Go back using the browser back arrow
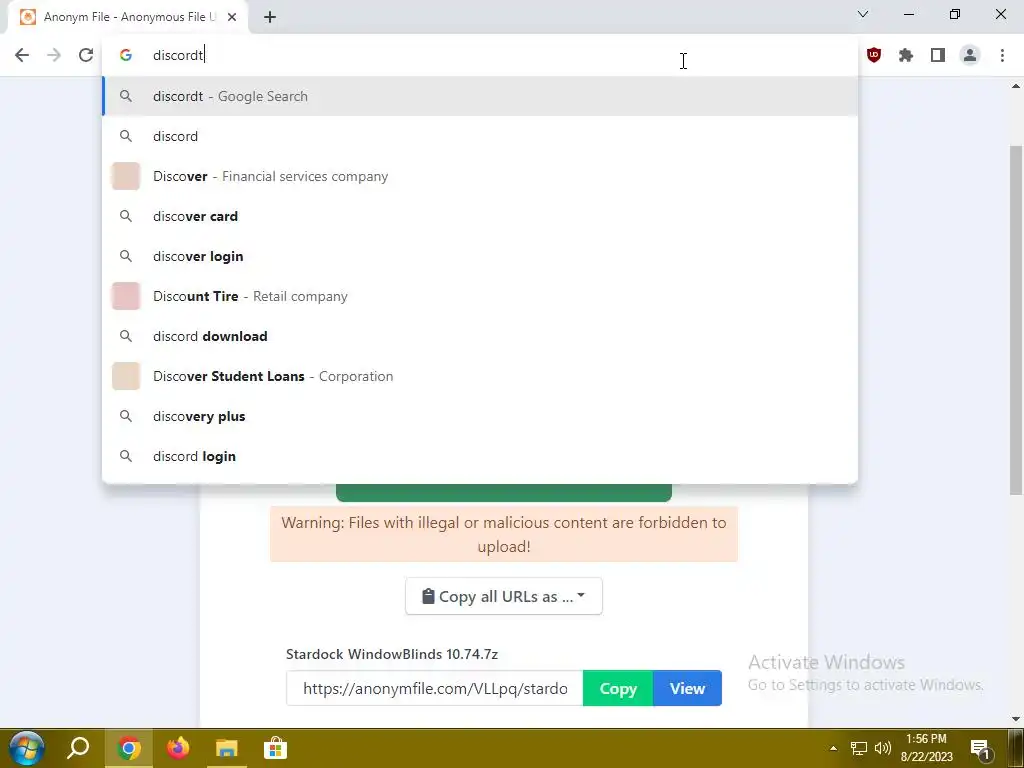 point(22,55)
